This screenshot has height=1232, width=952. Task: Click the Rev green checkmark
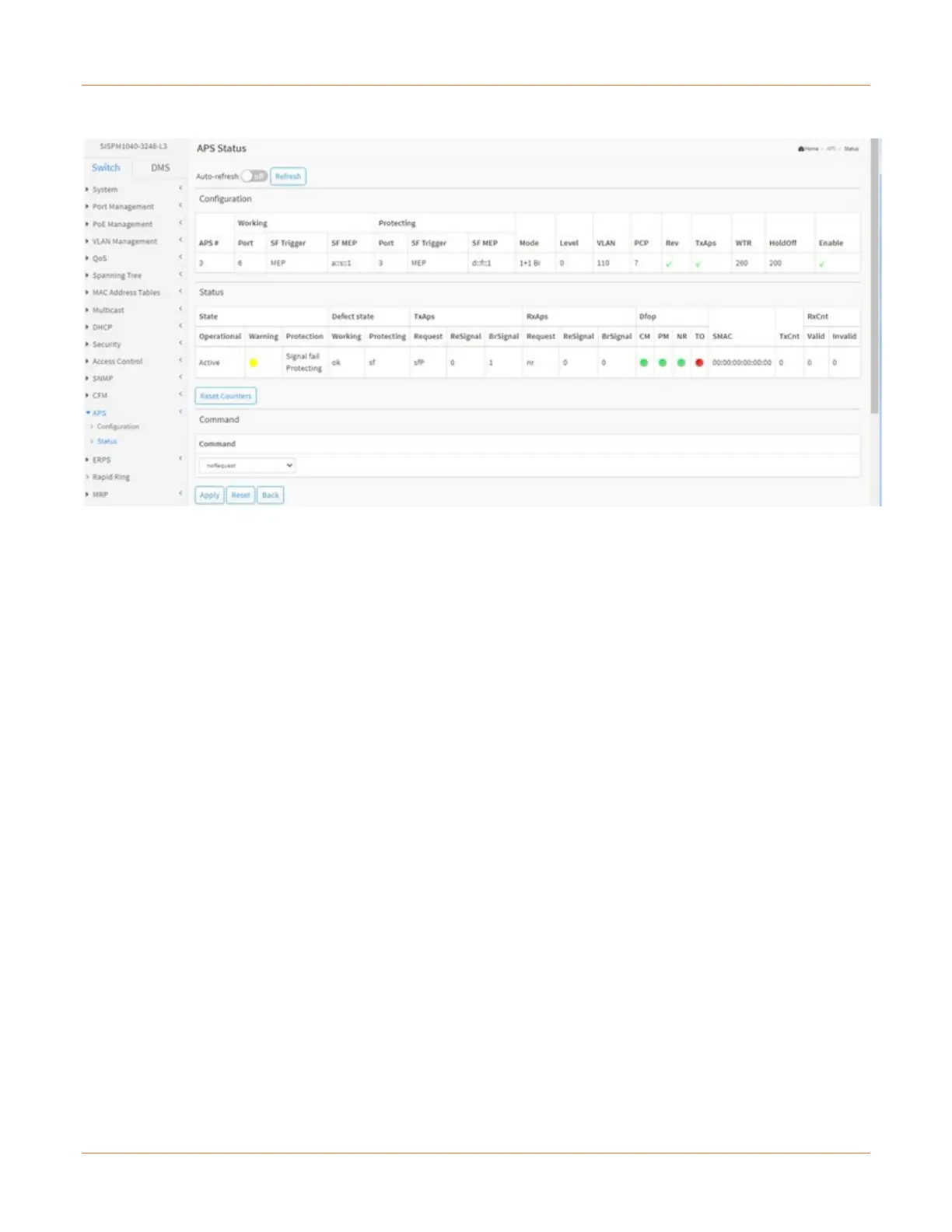pos(669,264)
